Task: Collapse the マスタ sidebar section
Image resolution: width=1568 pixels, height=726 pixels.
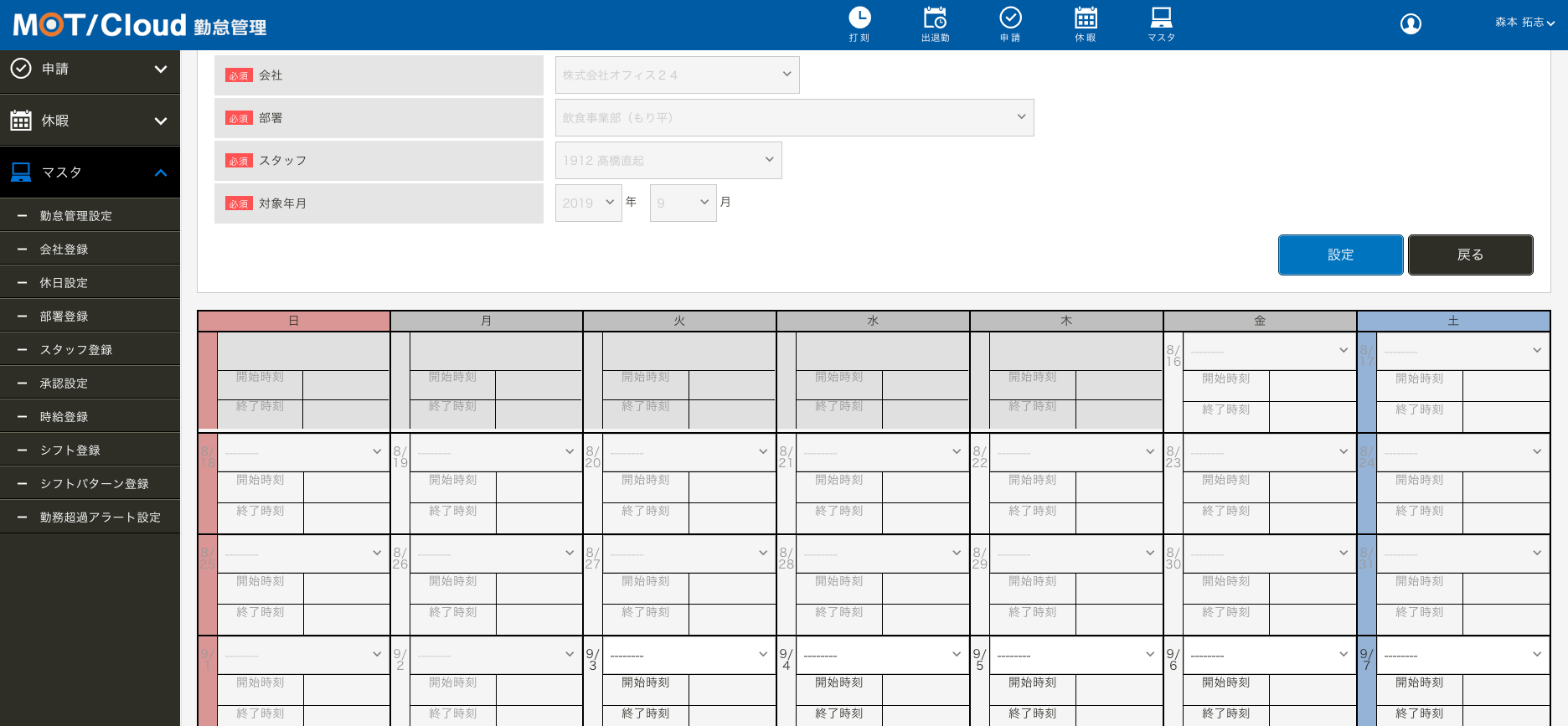Action: (160, 173)
